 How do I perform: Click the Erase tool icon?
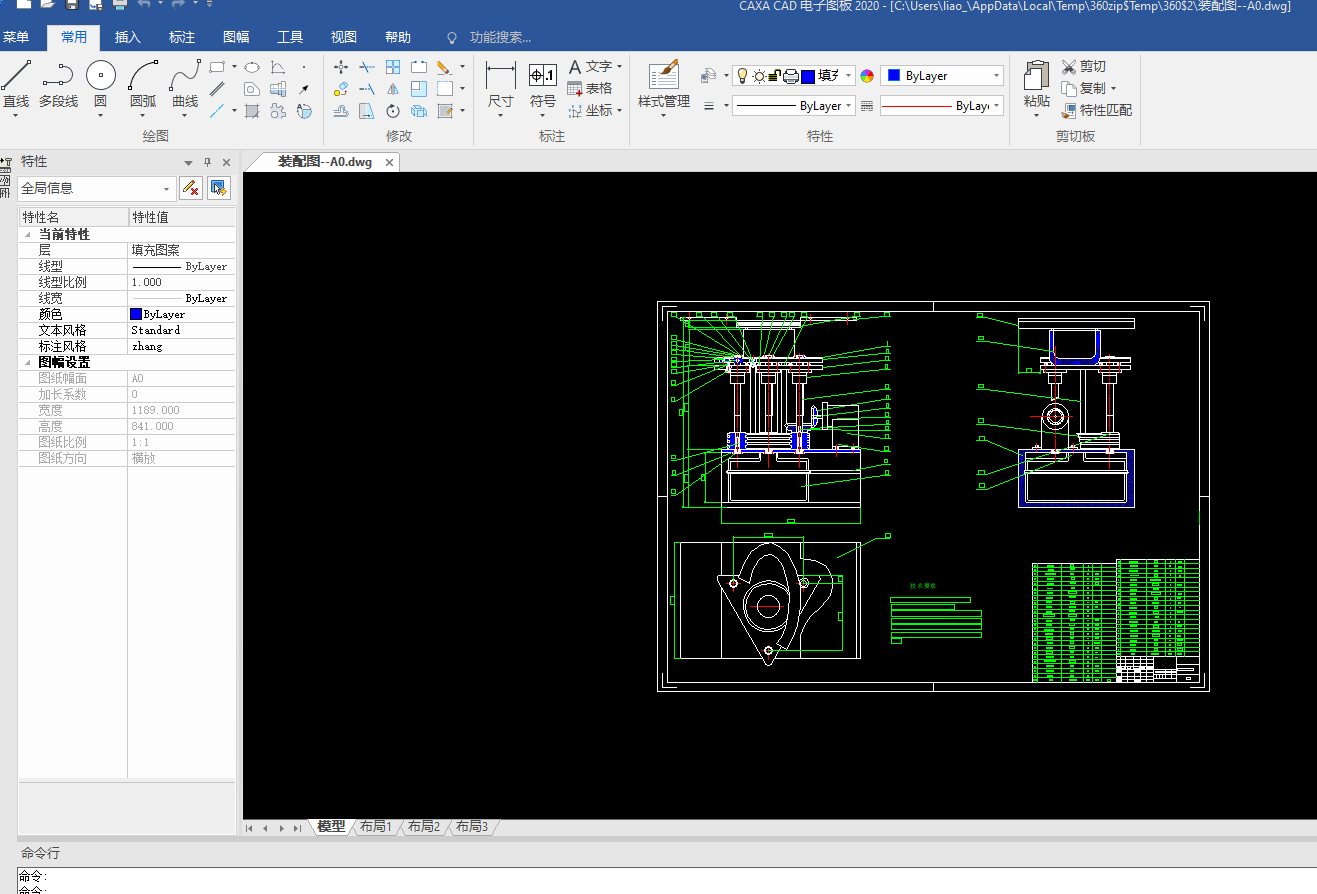tap(445, 67)
